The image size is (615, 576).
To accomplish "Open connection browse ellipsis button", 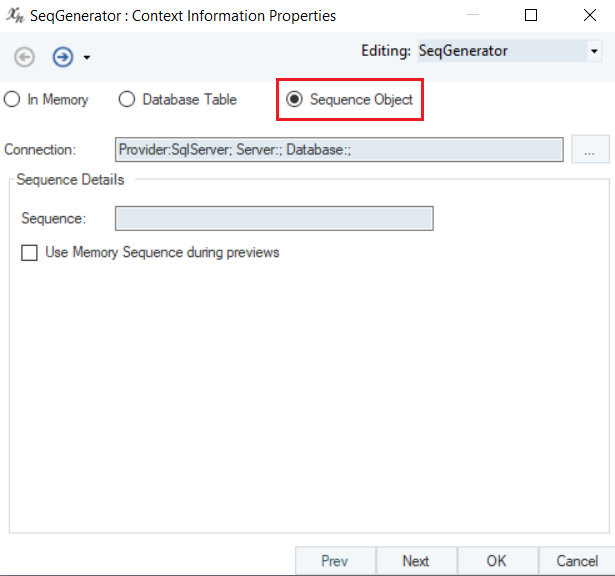I will 590,150.
